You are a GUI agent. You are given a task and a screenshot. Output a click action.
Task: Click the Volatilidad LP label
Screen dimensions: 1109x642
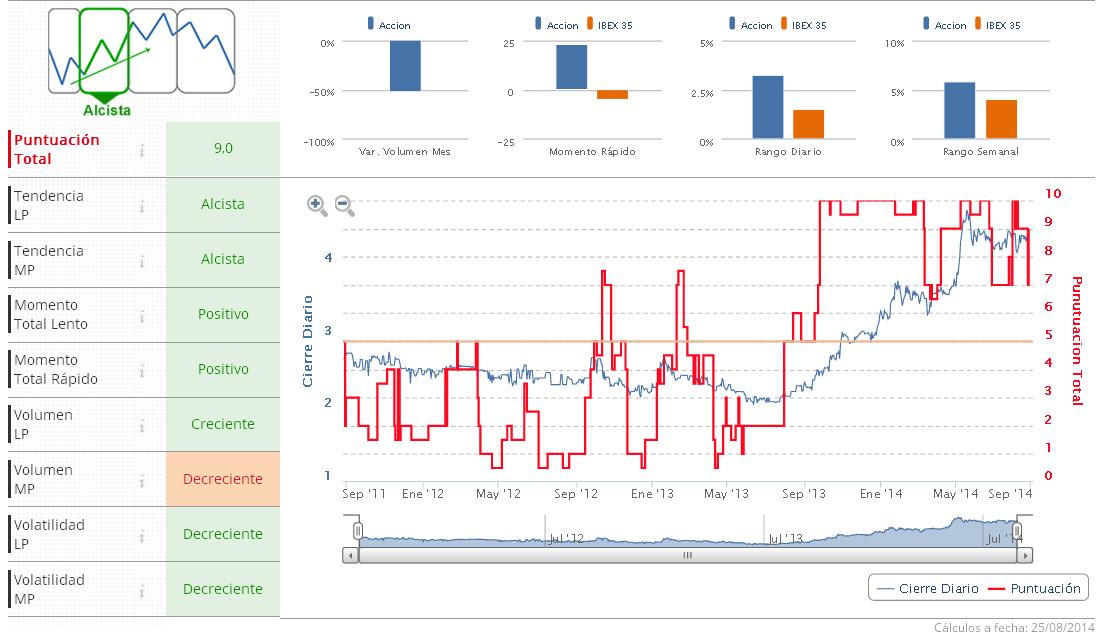pos(49,535)
